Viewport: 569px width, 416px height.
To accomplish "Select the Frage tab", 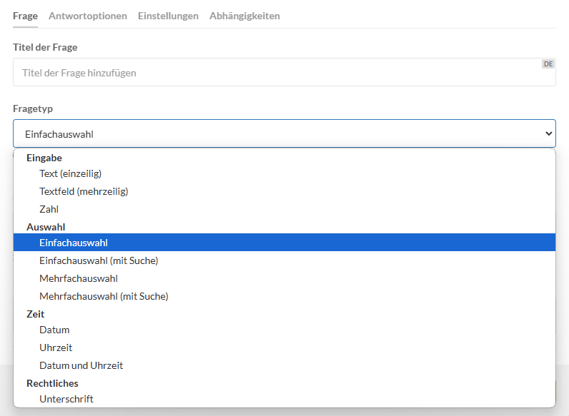I will point(25,16).
